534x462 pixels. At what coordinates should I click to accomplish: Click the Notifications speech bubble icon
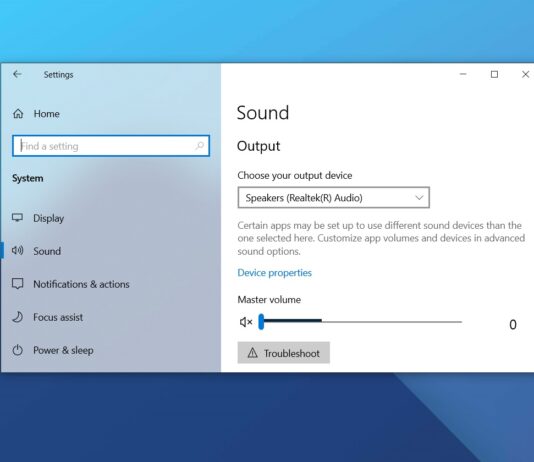coord(17,283)
